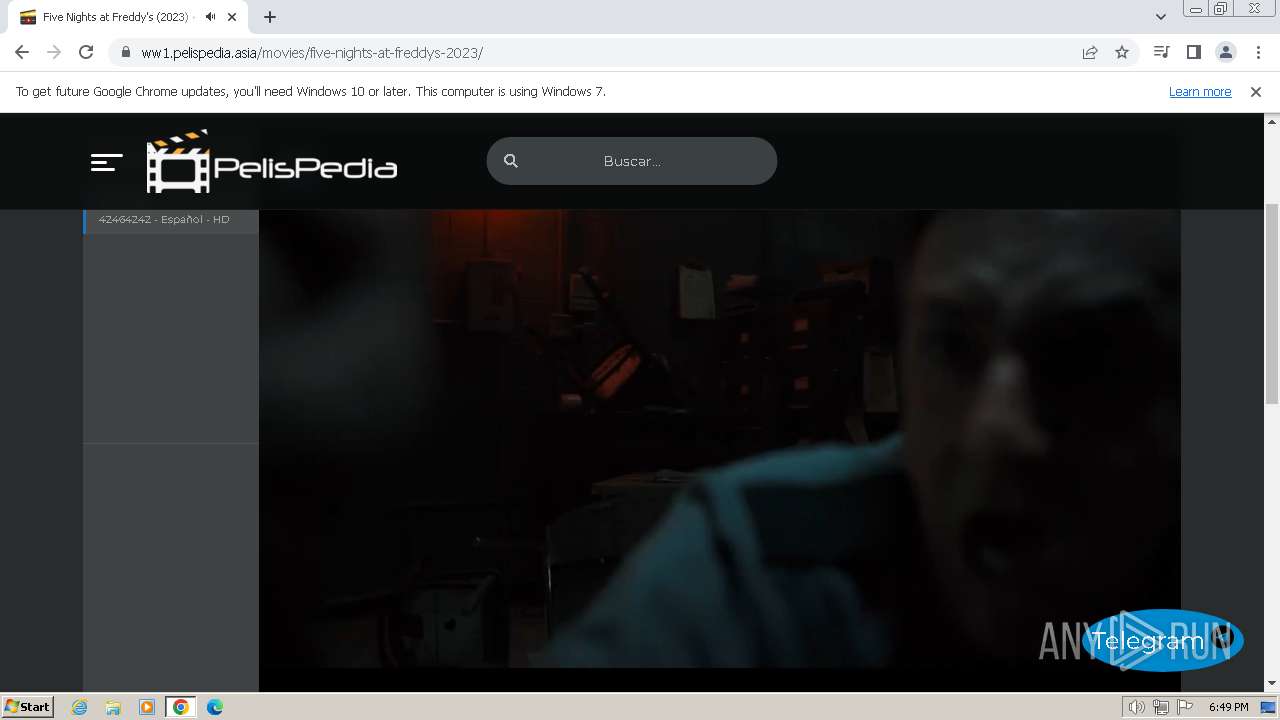This screenshot has height=720, width=1280.
Task: Open the Action Center flag icon
Action: [x=1185, y=707]
